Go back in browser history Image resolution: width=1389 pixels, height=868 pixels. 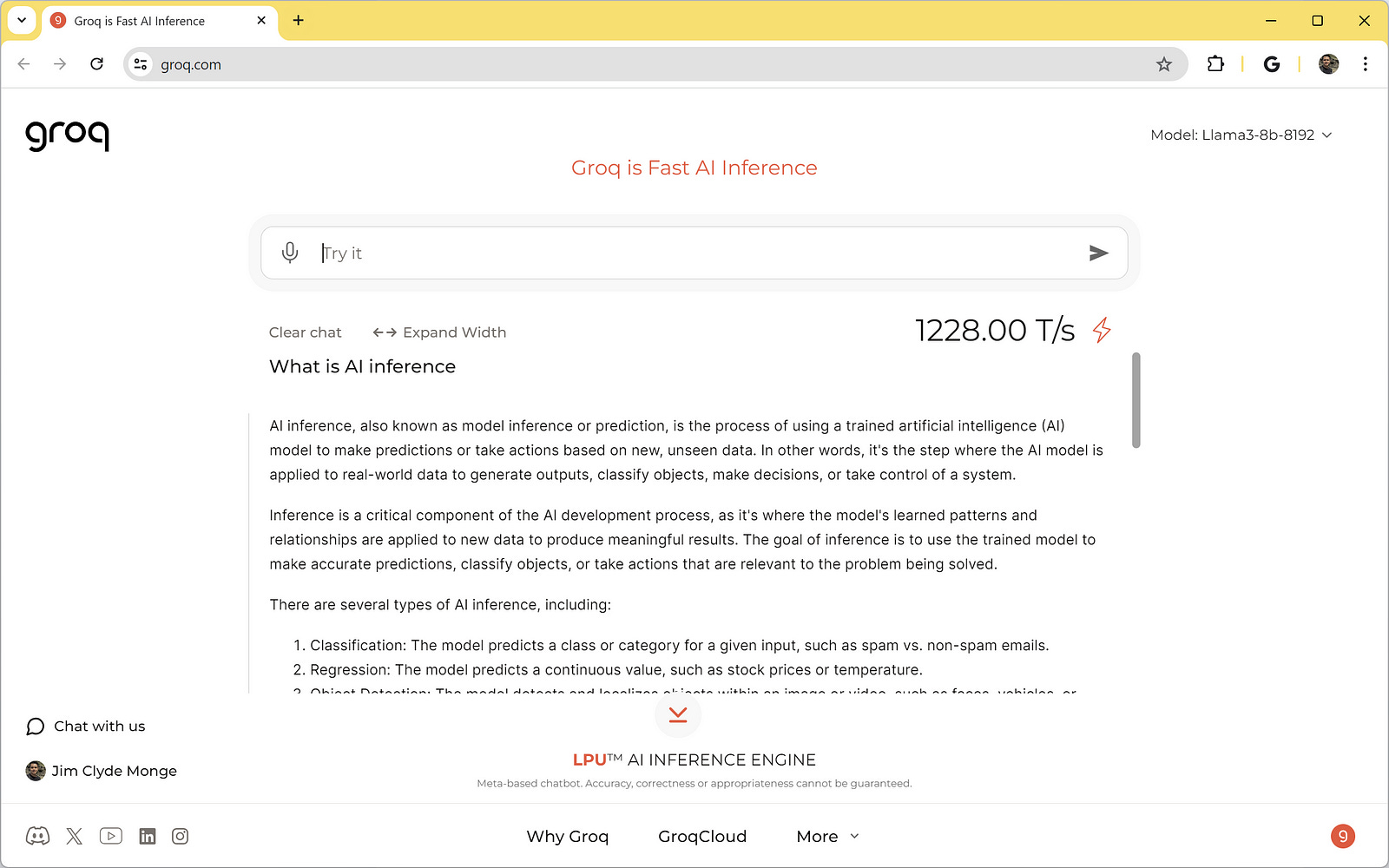coord(23,63)
